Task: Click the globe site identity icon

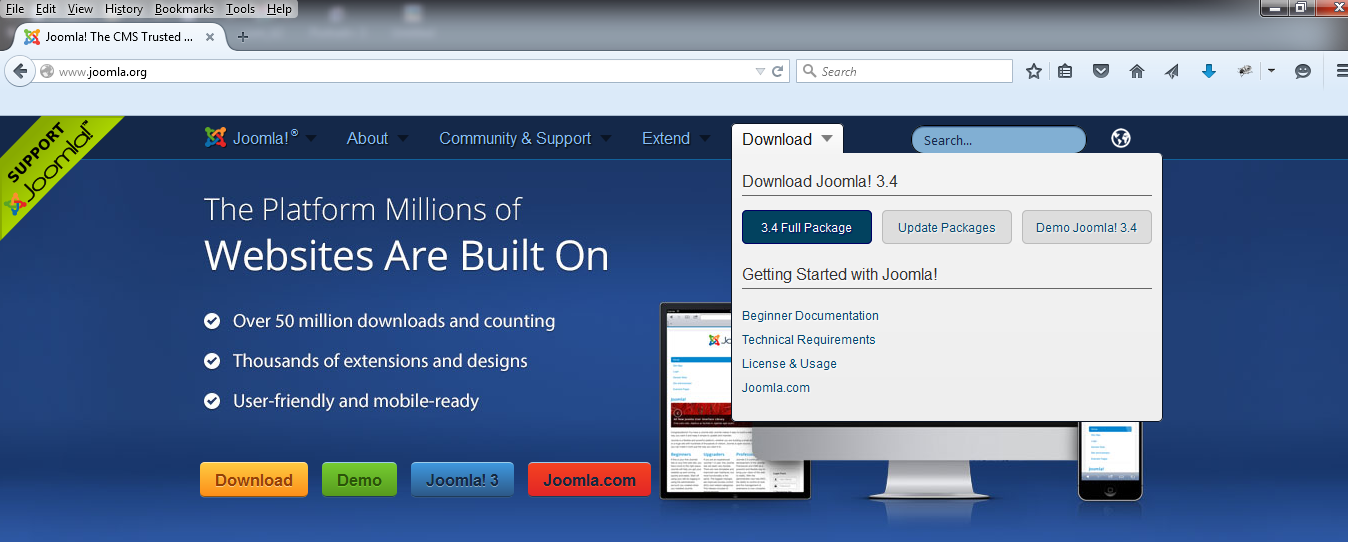Action: 46,72
